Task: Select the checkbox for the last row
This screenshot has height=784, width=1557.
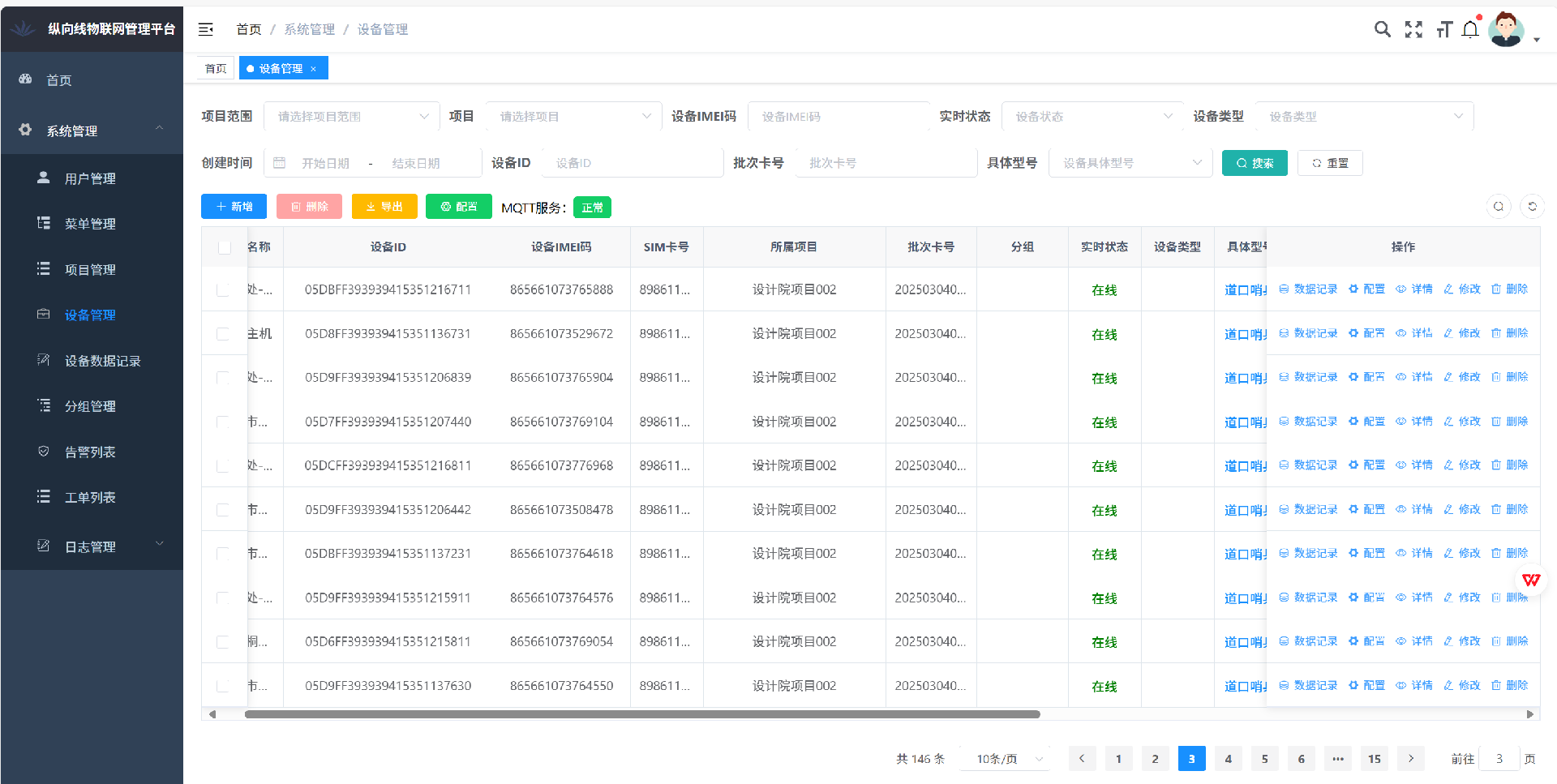Action: (223, 686)
